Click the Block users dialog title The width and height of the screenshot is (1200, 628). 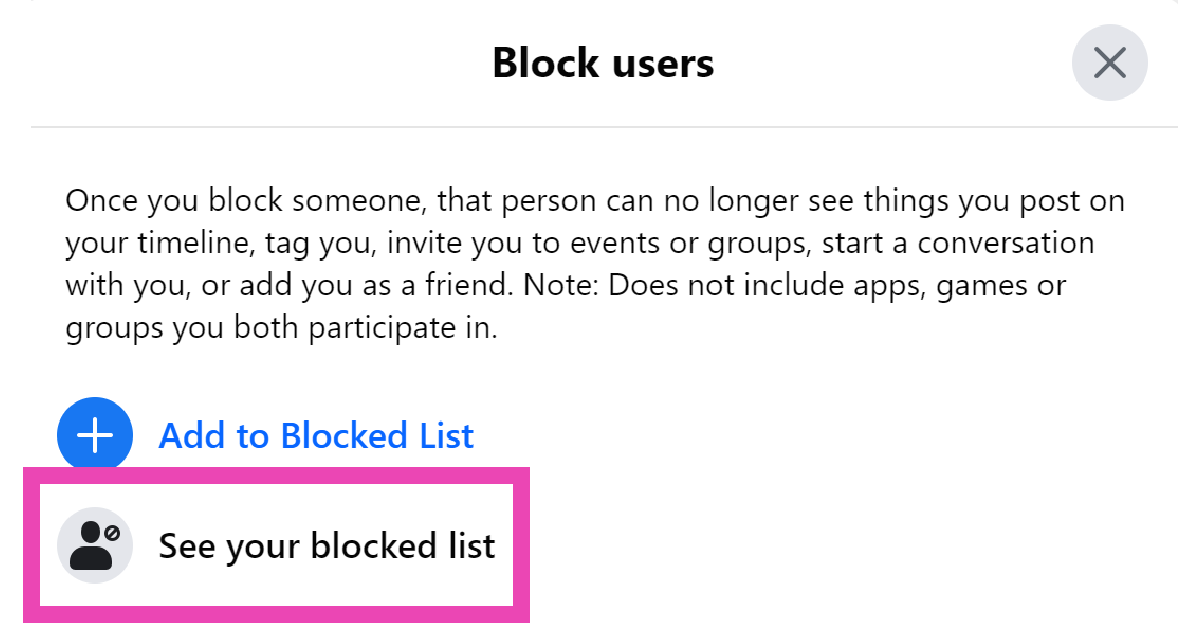(602, 62)
